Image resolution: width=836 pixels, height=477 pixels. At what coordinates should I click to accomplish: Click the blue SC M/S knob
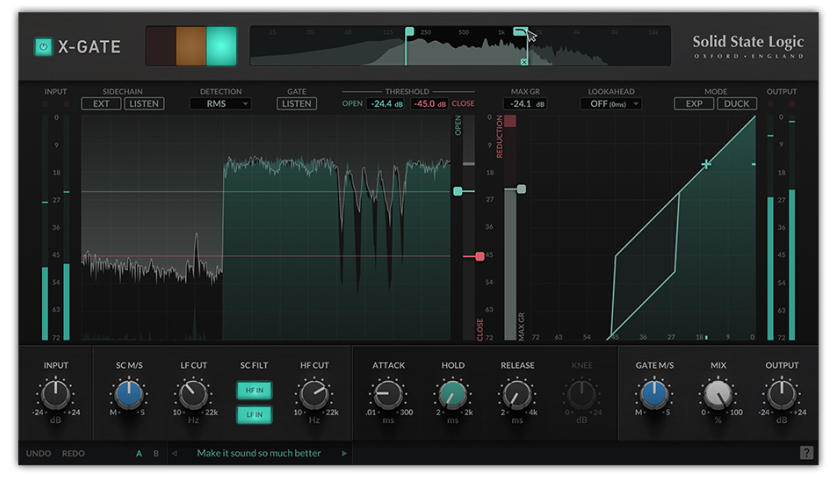[x=128, y=394]
